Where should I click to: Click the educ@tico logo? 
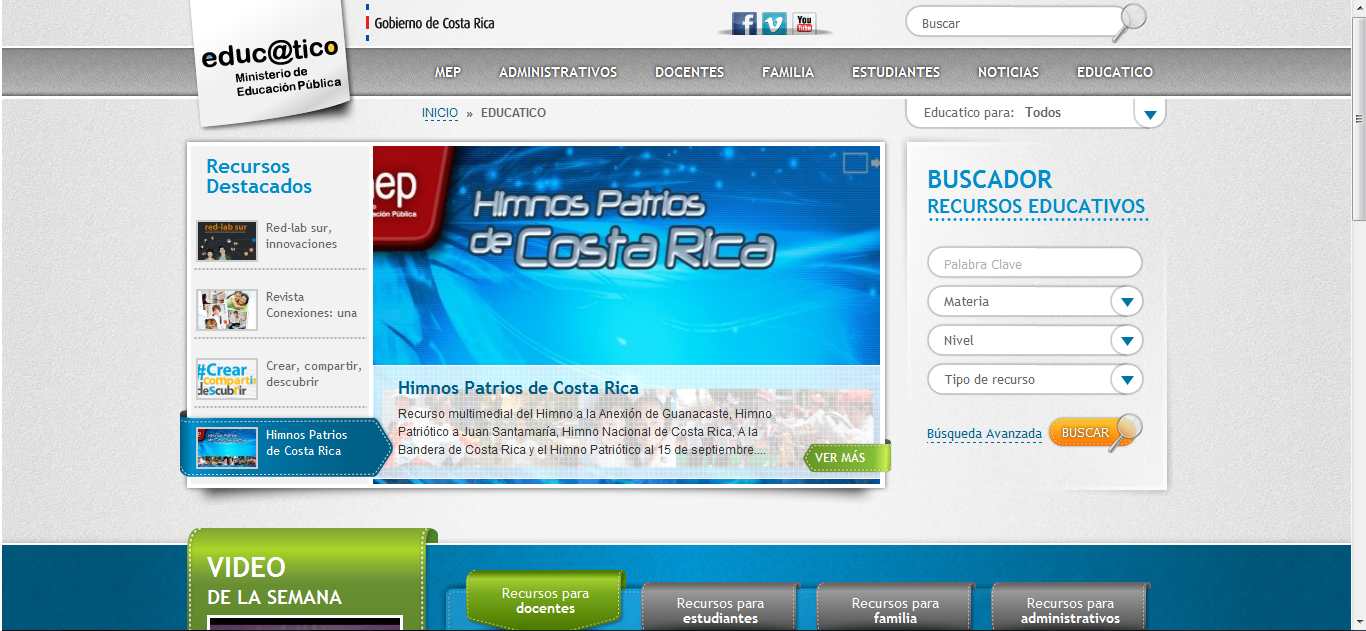[x=270, y=62]
